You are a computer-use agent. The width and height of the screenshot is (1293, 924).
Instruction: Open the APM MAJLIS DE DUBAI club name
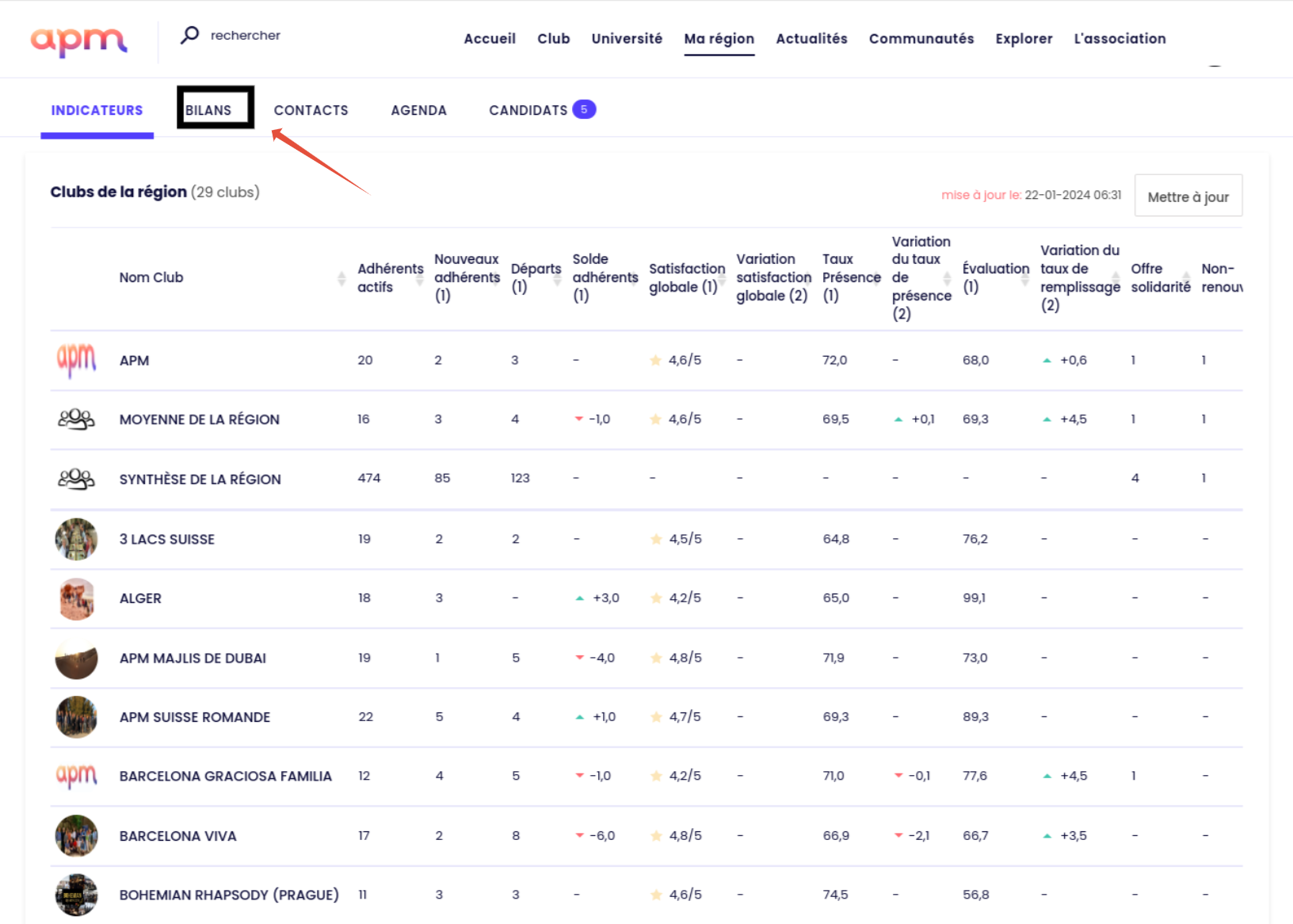point(193,658)
